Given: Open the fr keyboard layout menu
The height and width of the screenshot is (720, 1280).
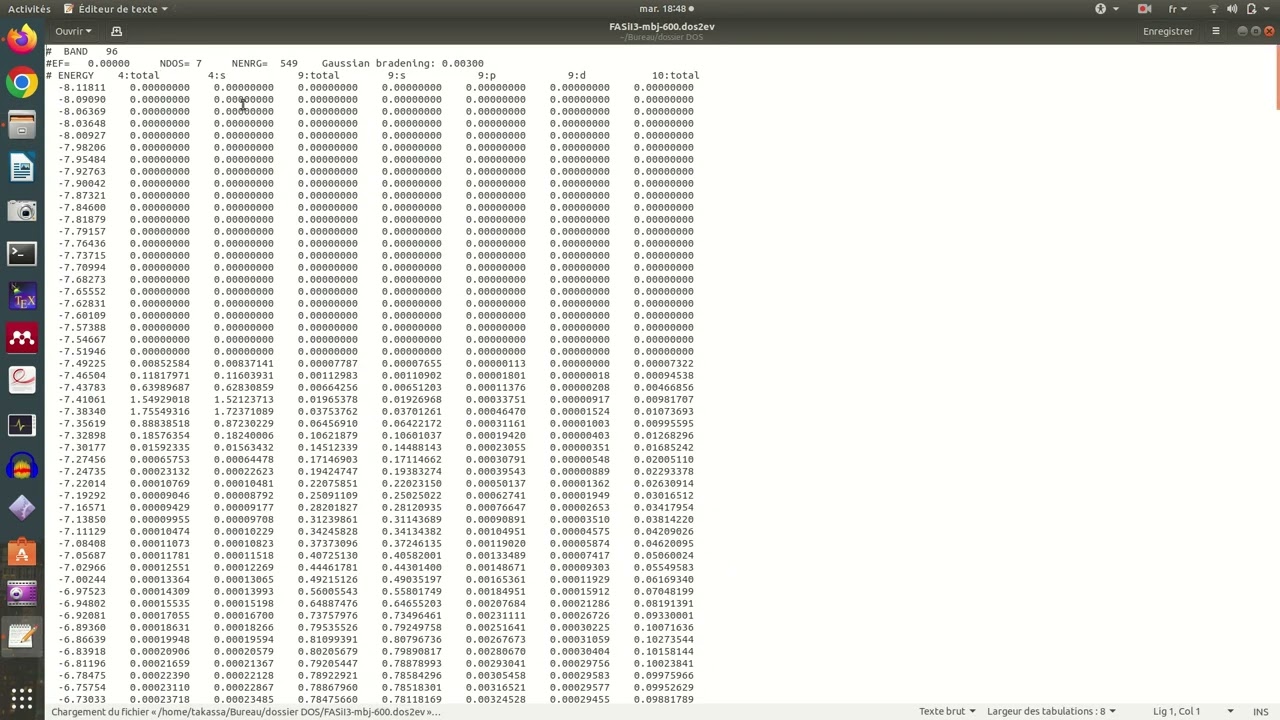Looking at the screenshot, I should pos(1178,9).
